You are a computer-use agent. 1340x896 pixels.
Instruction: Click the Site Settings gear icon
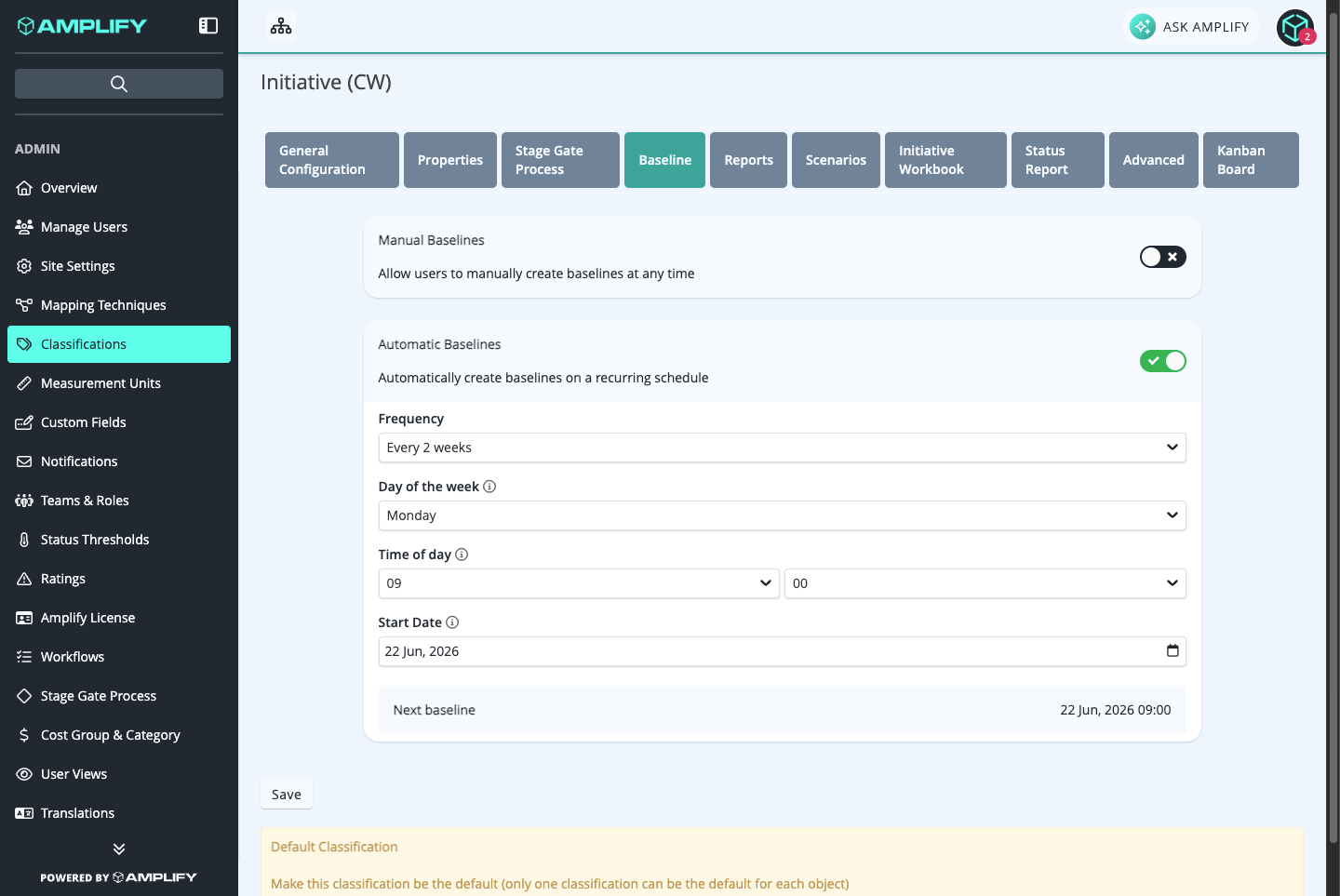[x=24, y=266]
